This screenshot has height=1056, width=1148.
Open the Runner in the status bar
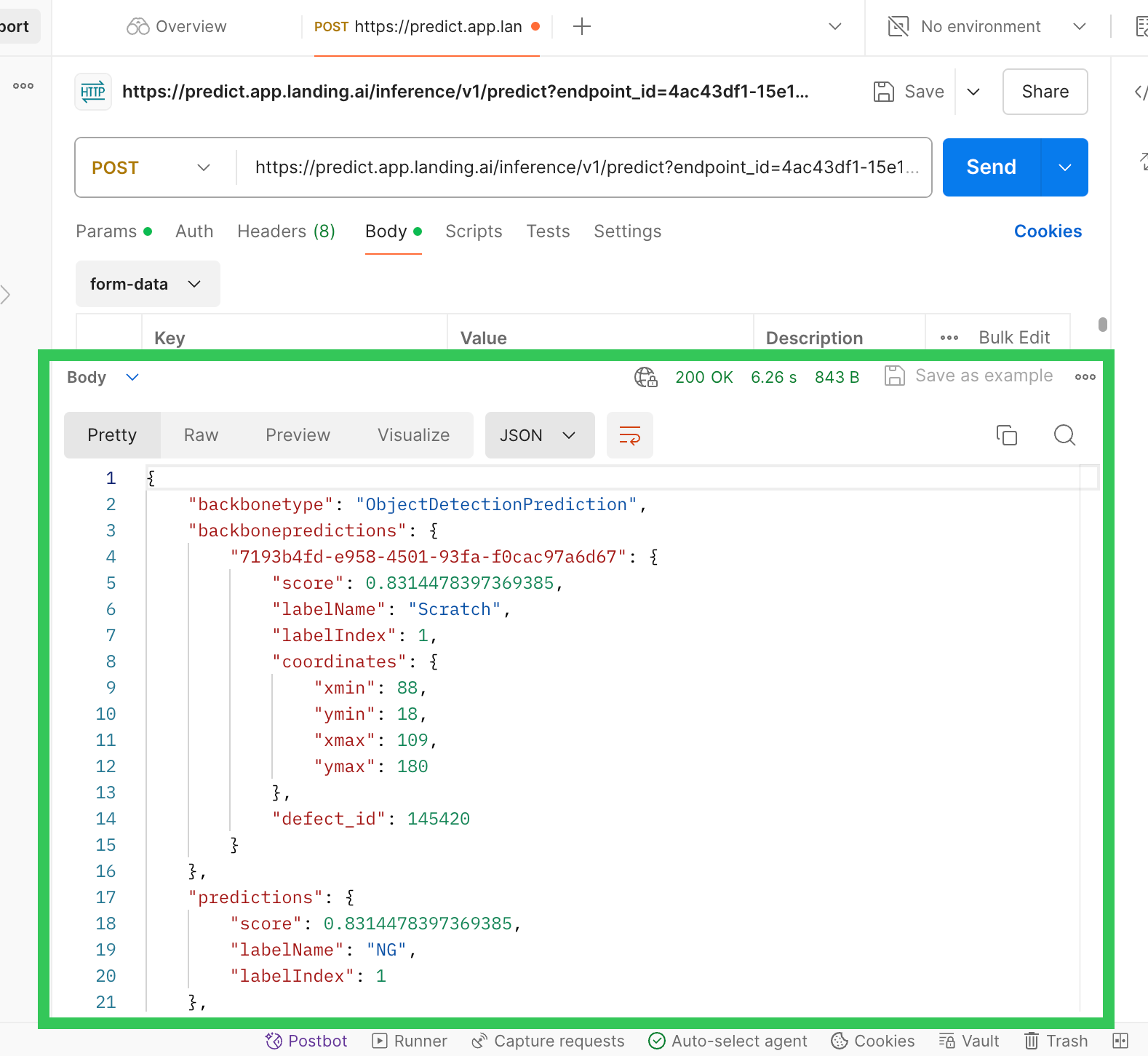pyautogui.click(x=410, y=1041)
